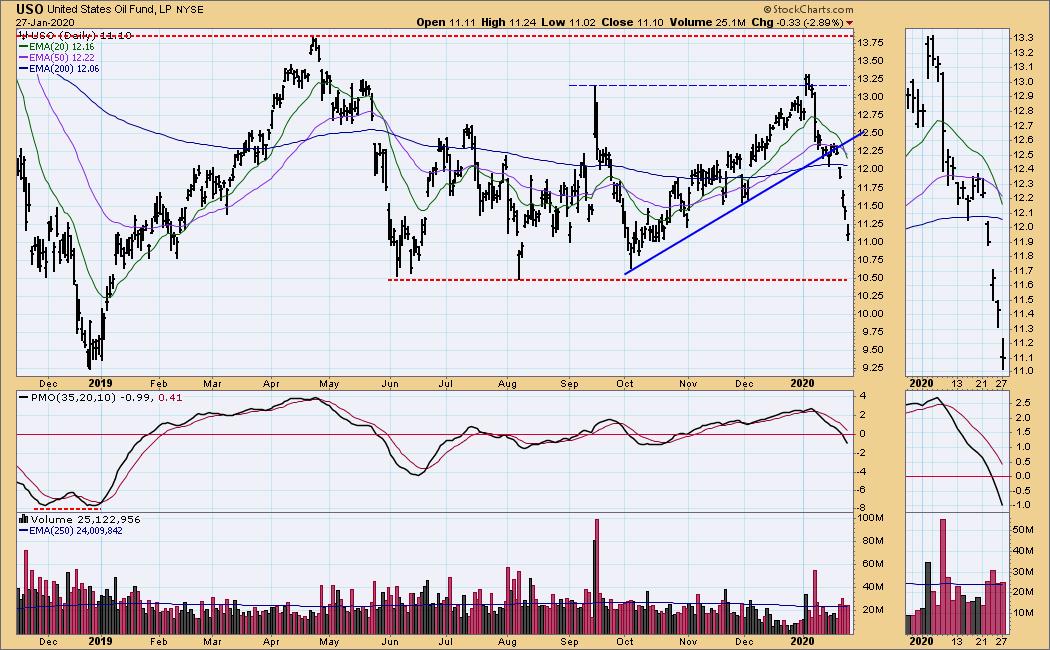Click the red down-triangle next to Chg value

click(x=850, y=23)
